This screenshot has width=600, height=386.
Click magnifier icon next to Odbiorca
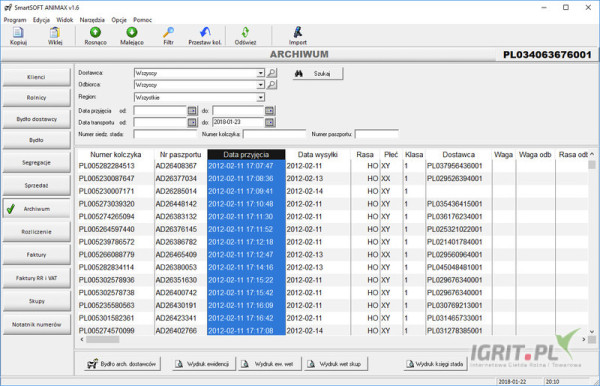click(272, 85)
